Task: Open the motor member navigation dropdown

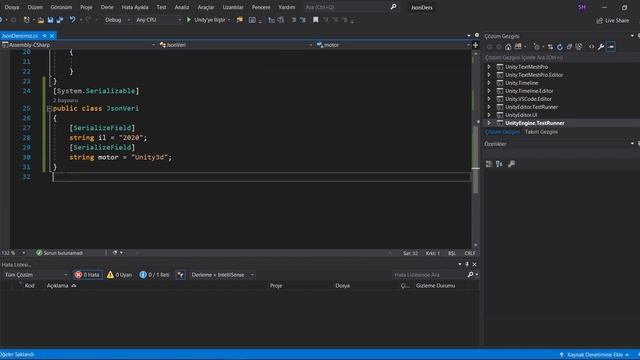Action: click(393, 45)
